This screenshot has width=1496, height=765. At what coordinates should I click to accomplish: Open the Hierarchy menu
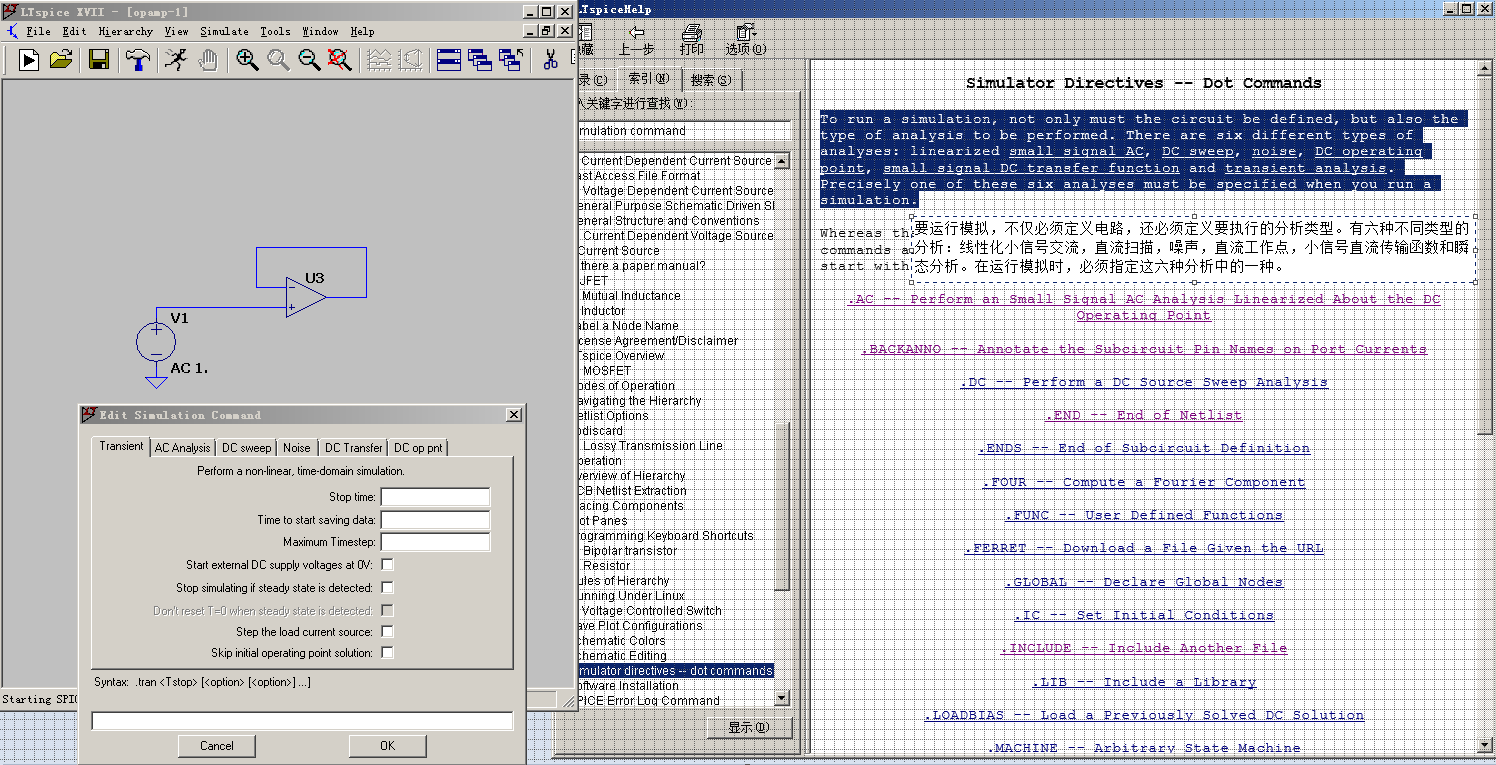tap(126, 31)
